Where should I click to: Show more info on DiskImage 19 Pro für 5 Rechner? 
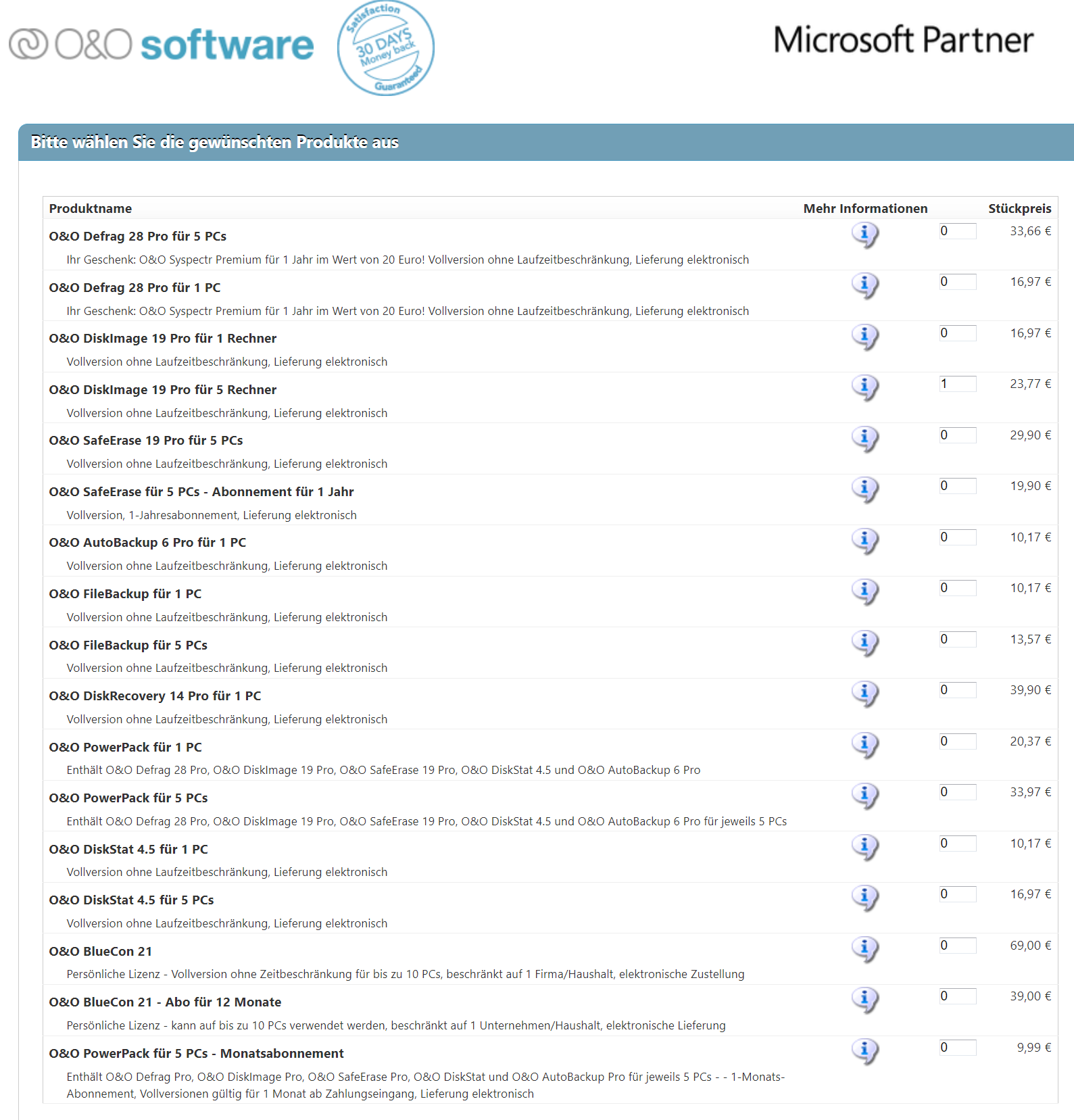pyautogui.click(x=864, y=388)
